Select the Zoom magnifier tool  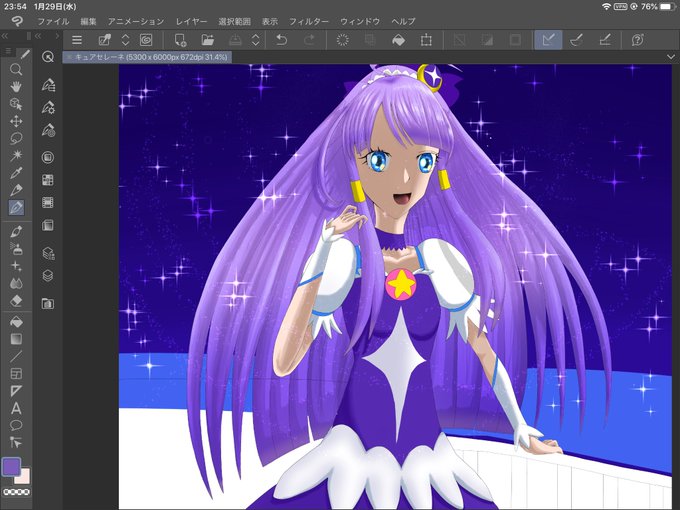16,69
